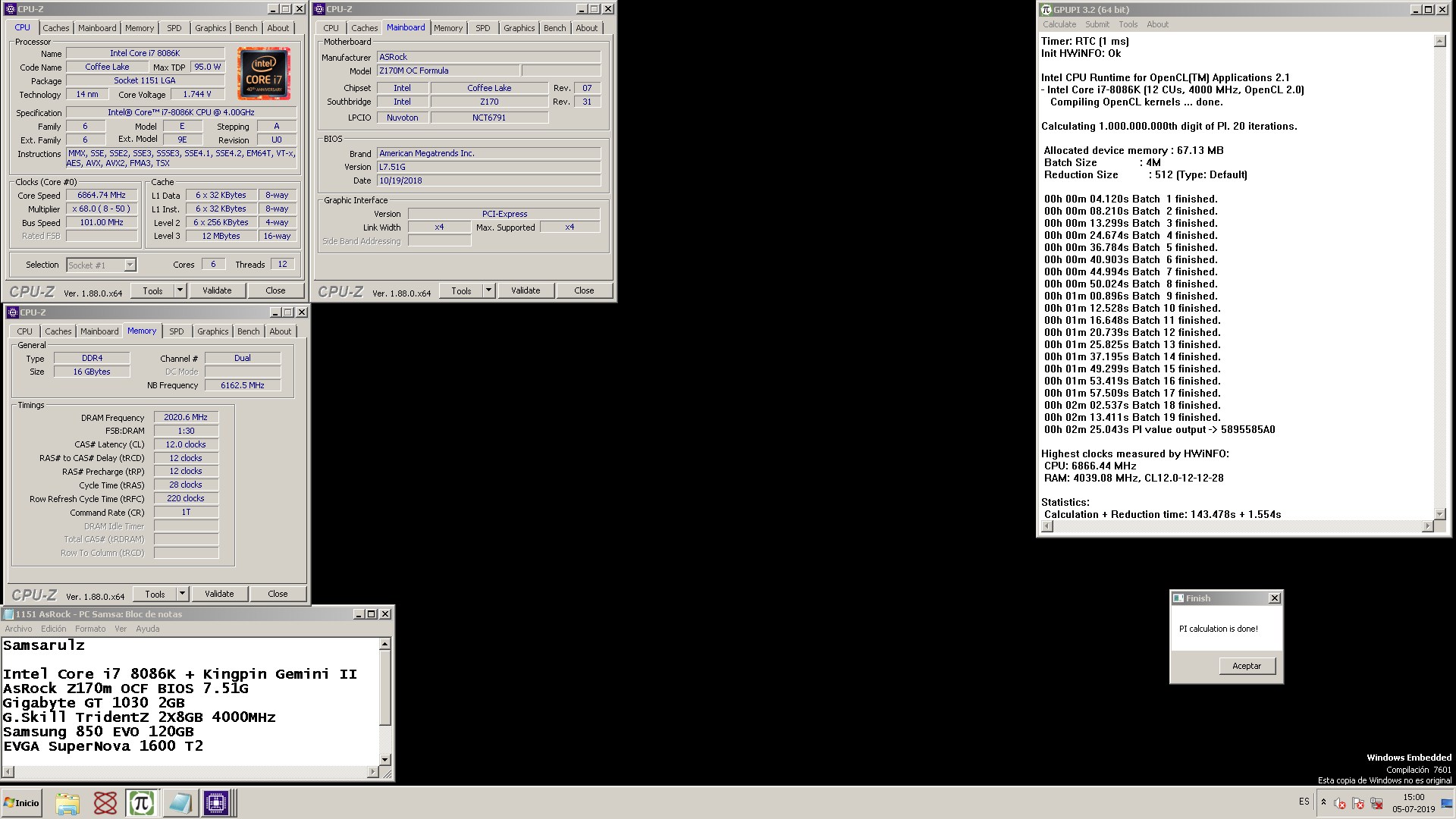Open the SPD tab in the CPU-Z Mainboard window
This screenshot has width=1456, height=819.
point(483,28)
